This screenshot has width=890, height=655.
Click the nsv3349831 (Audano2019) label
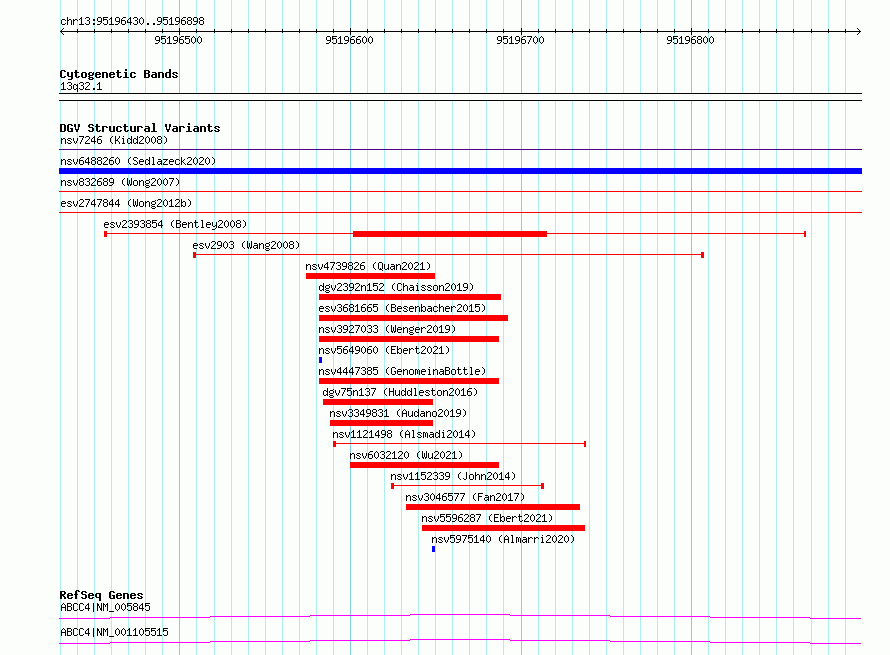[398, 413]
